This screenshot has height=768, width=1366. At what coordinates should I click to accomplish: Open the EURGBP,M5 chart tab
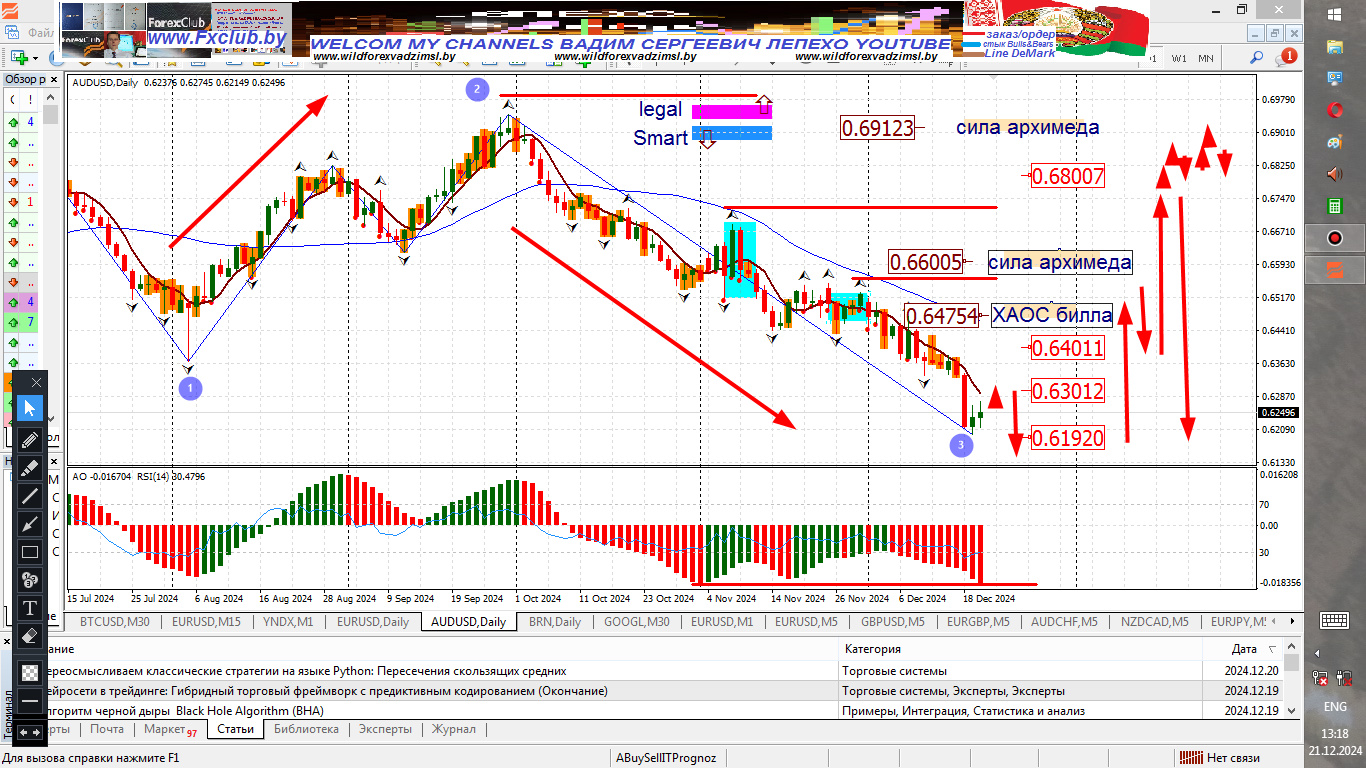click(x=978, y=622)
